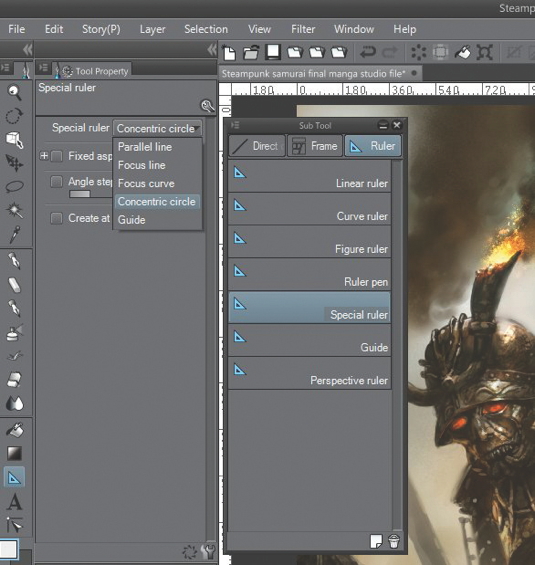Viewport: 535px width, 565px height.
Task: Toggle the Fixed aspect checkbox
Action: (57, 156)
